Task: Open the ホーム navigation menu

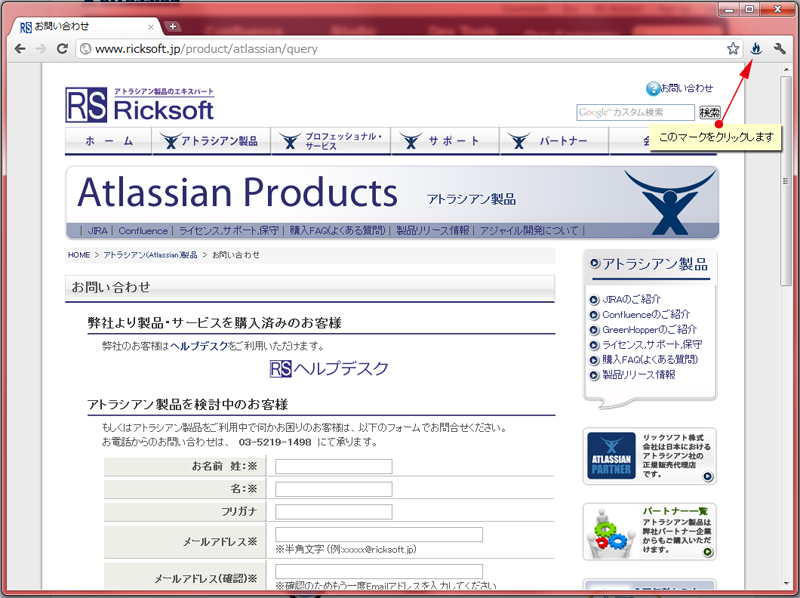Action: point(109,141)
